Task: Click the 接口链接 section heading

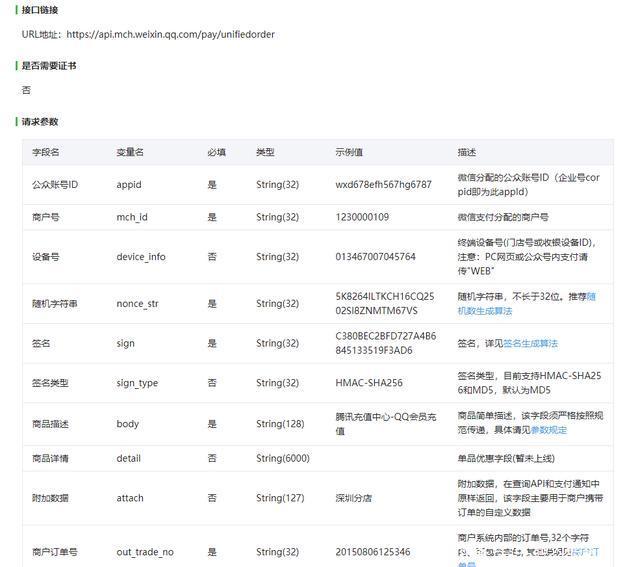Action: [x=40, y=10]
